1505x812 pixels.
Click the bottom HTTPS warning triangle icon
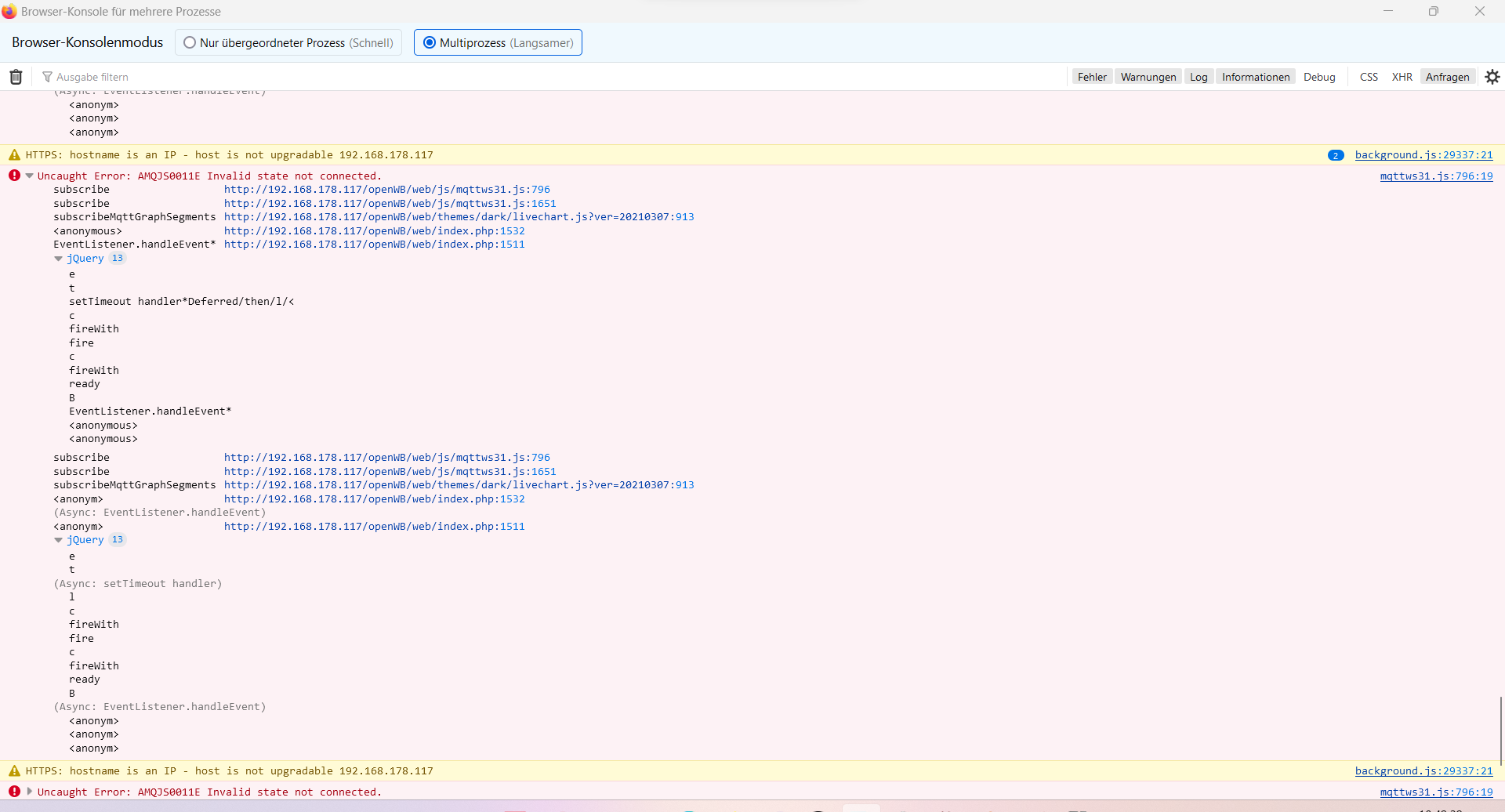pyautogui.click(x=14, y=771)
